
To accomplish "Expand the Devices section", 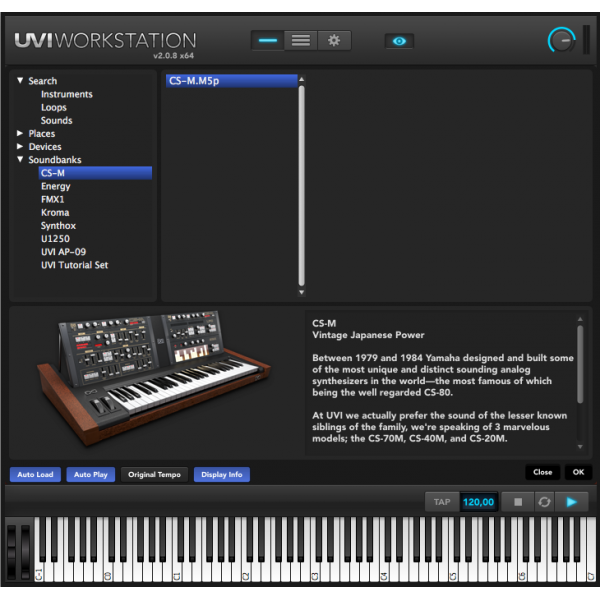I will click(x=20, y=146).
